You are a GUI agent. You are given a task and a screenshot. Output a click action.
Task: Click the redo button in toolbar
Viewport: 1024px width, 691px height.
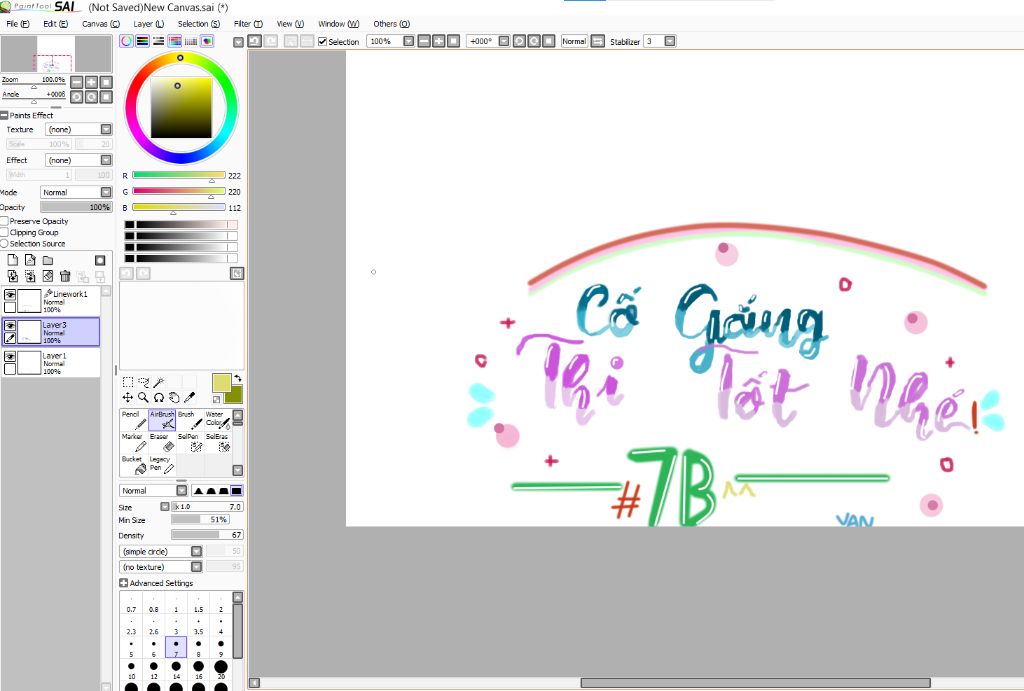(270, 41)
